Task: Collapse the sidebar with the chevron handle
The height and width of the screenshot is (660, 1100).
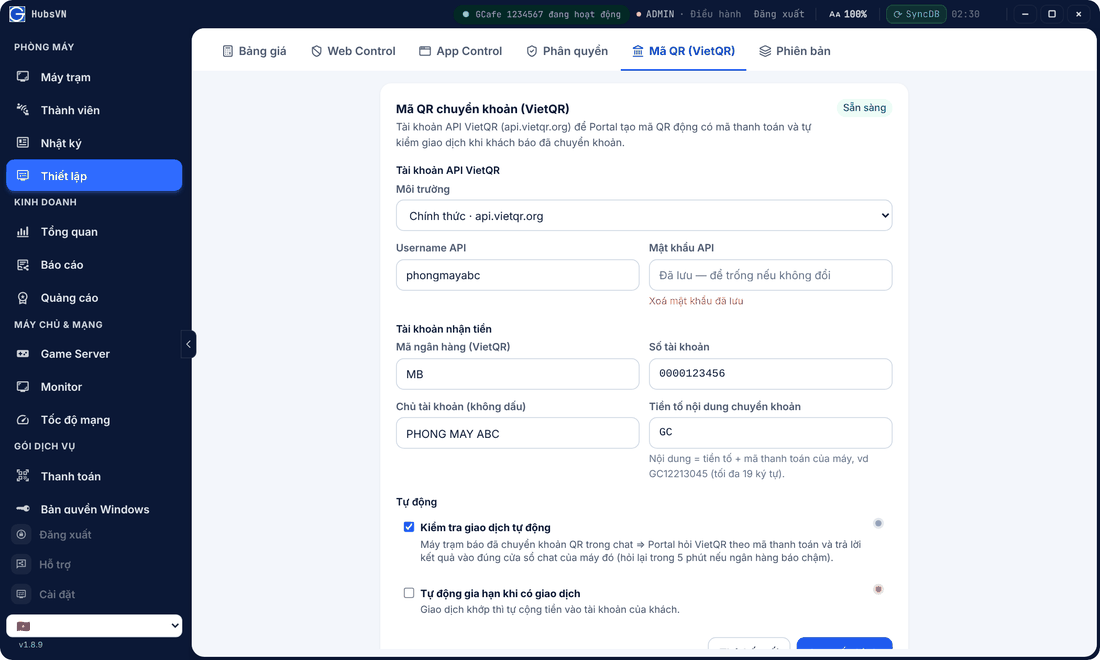Action: [188, 344]
